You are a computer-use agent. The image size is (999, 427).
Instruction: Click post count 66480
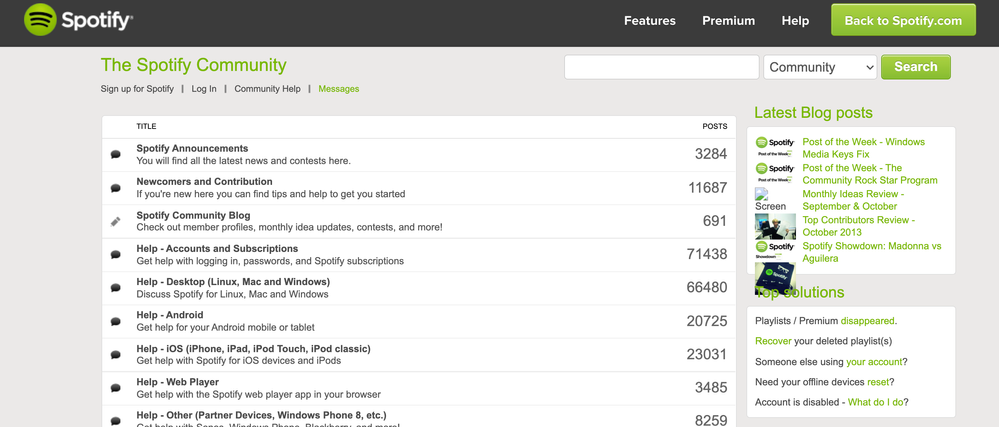click(x=707, y=287)
